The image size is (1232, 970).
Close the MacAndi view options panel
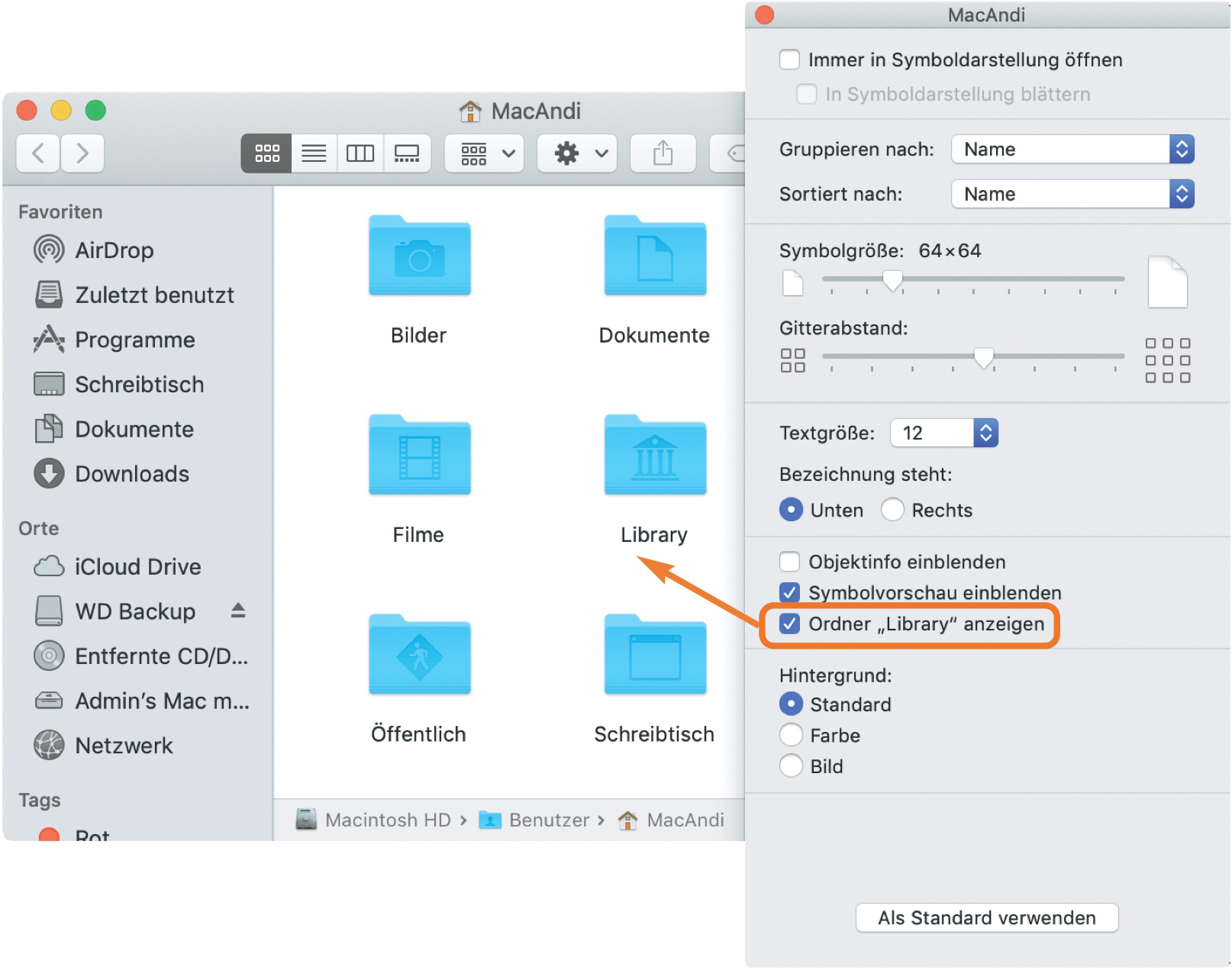point(764,15)
